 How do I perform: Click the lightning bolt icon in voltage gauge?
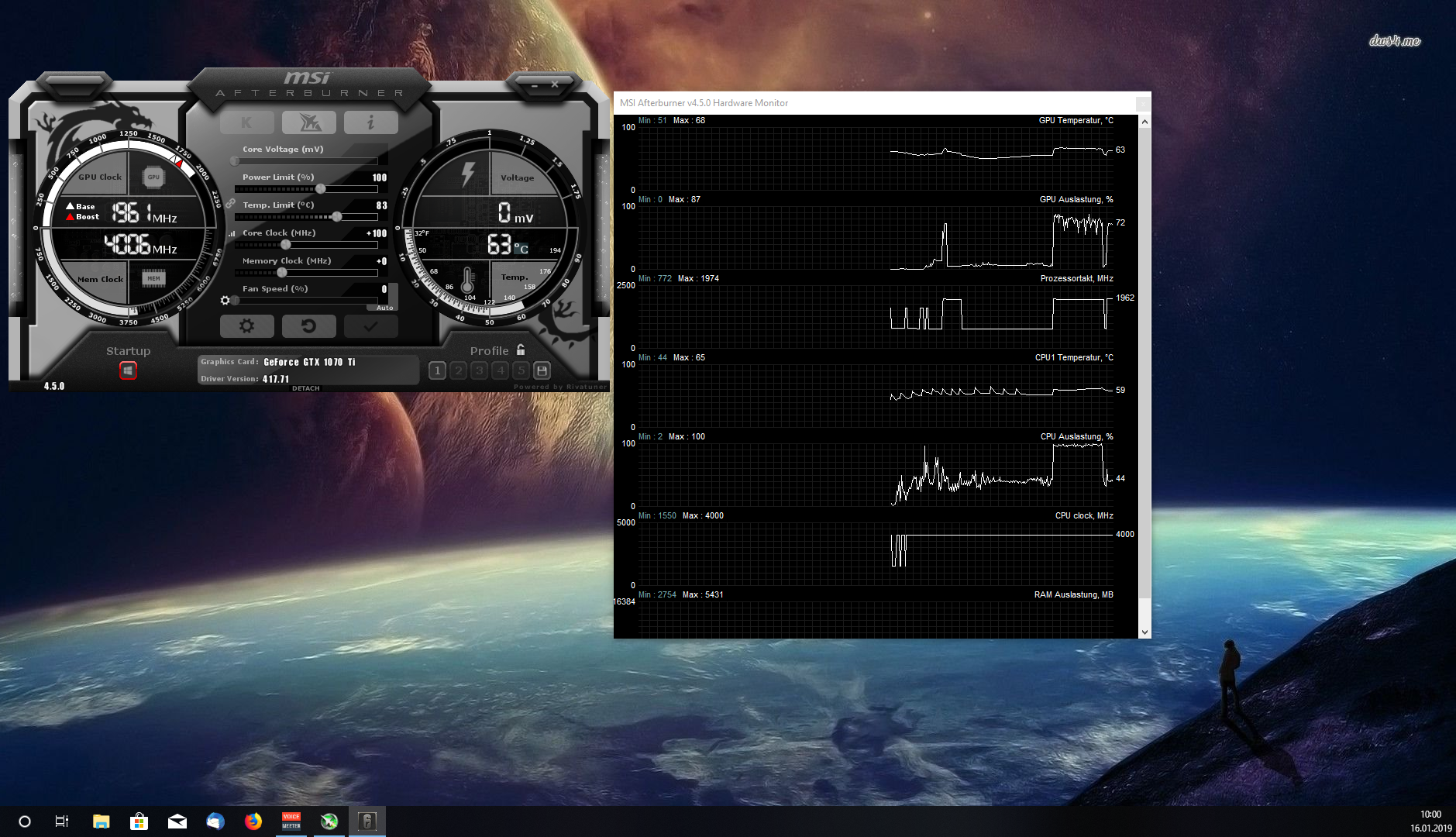click(468, 173)
